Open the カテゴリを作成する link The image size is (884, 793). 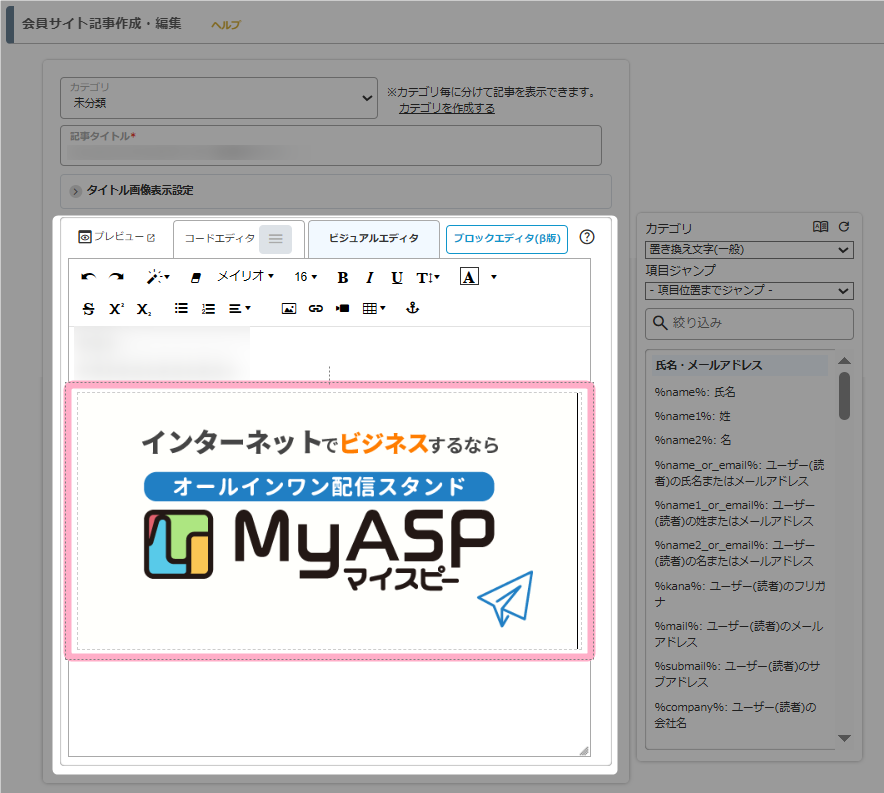click(x=446, y=108)
